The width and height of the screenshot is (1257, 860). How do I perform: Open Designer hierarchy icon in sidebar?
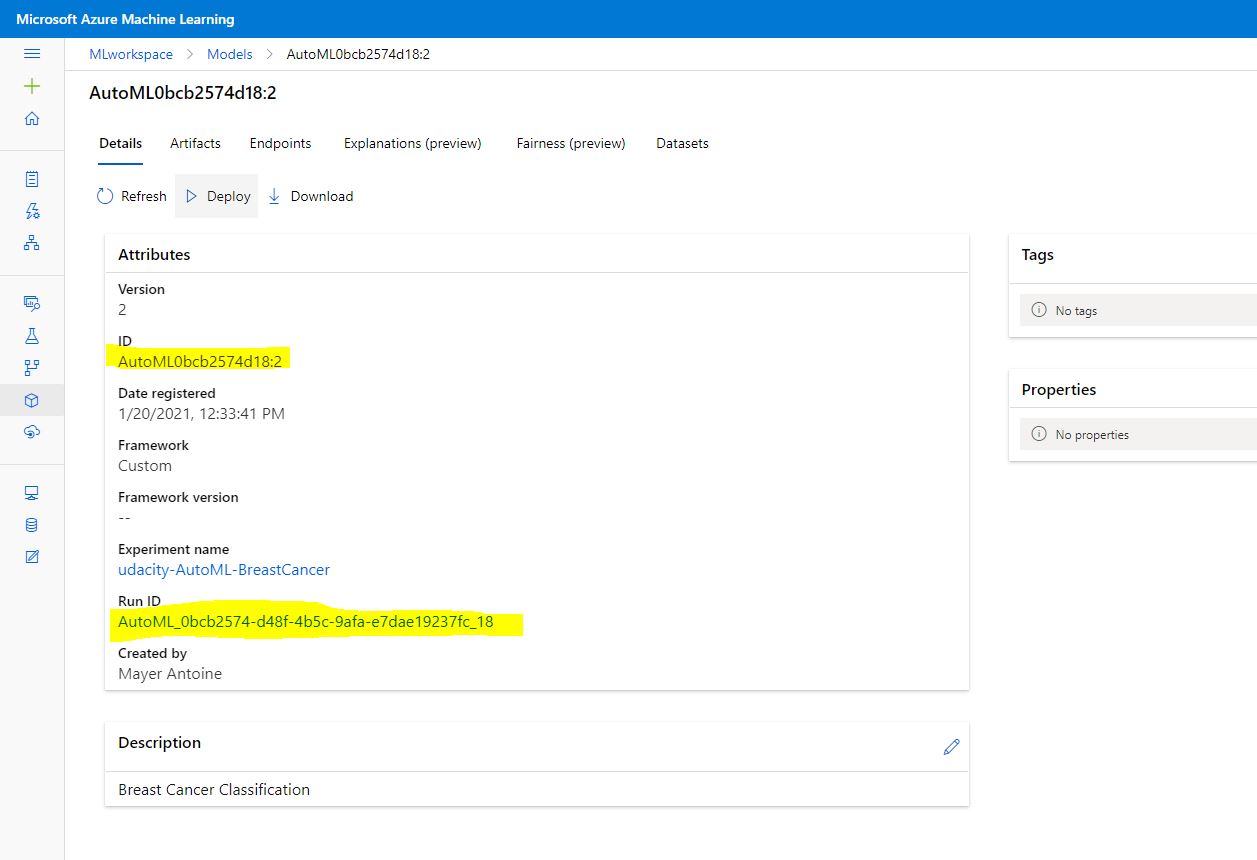click(x=32, y=242)
